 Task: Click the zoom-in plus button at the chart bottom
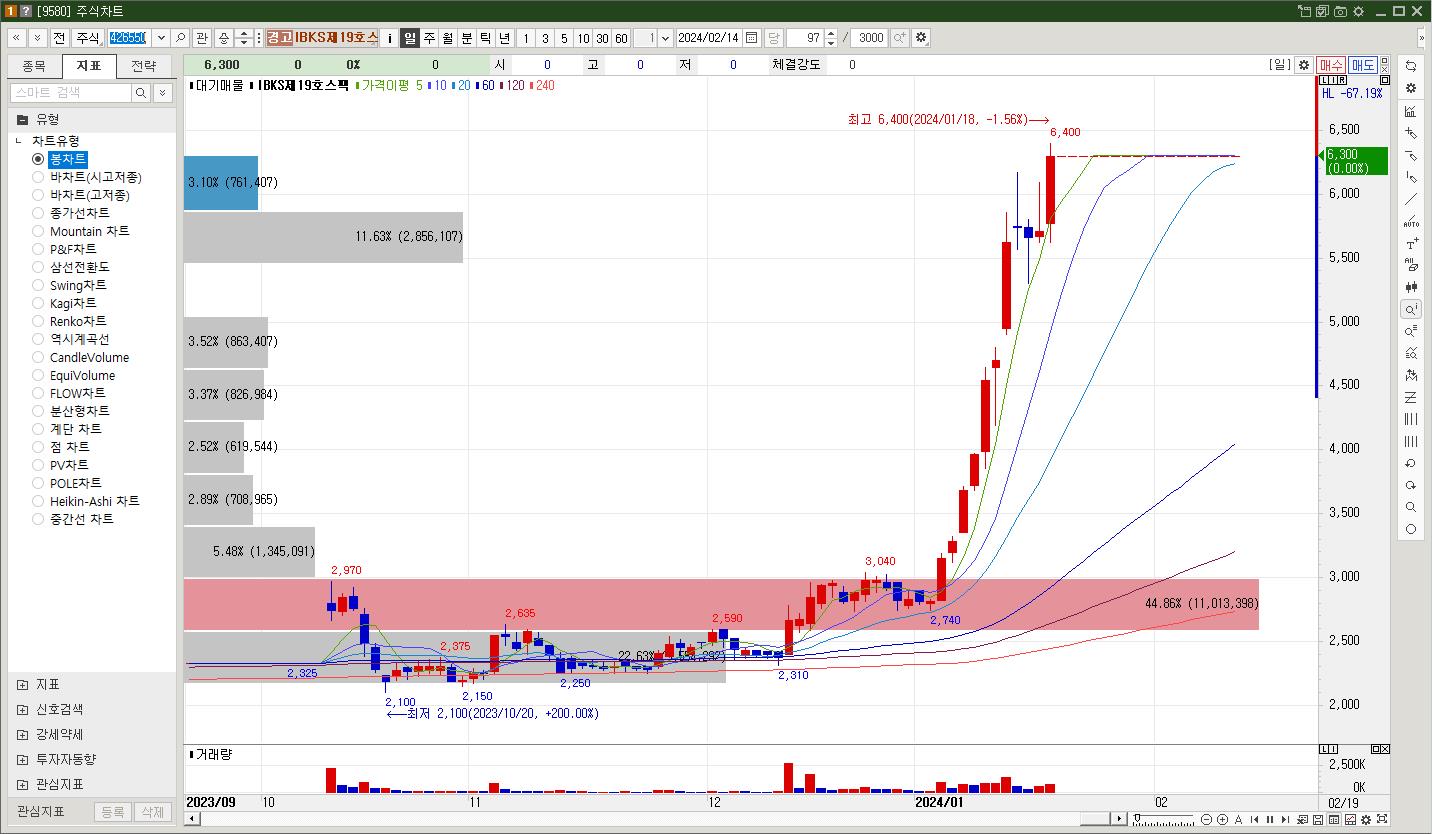click(x=1222, y=820)
